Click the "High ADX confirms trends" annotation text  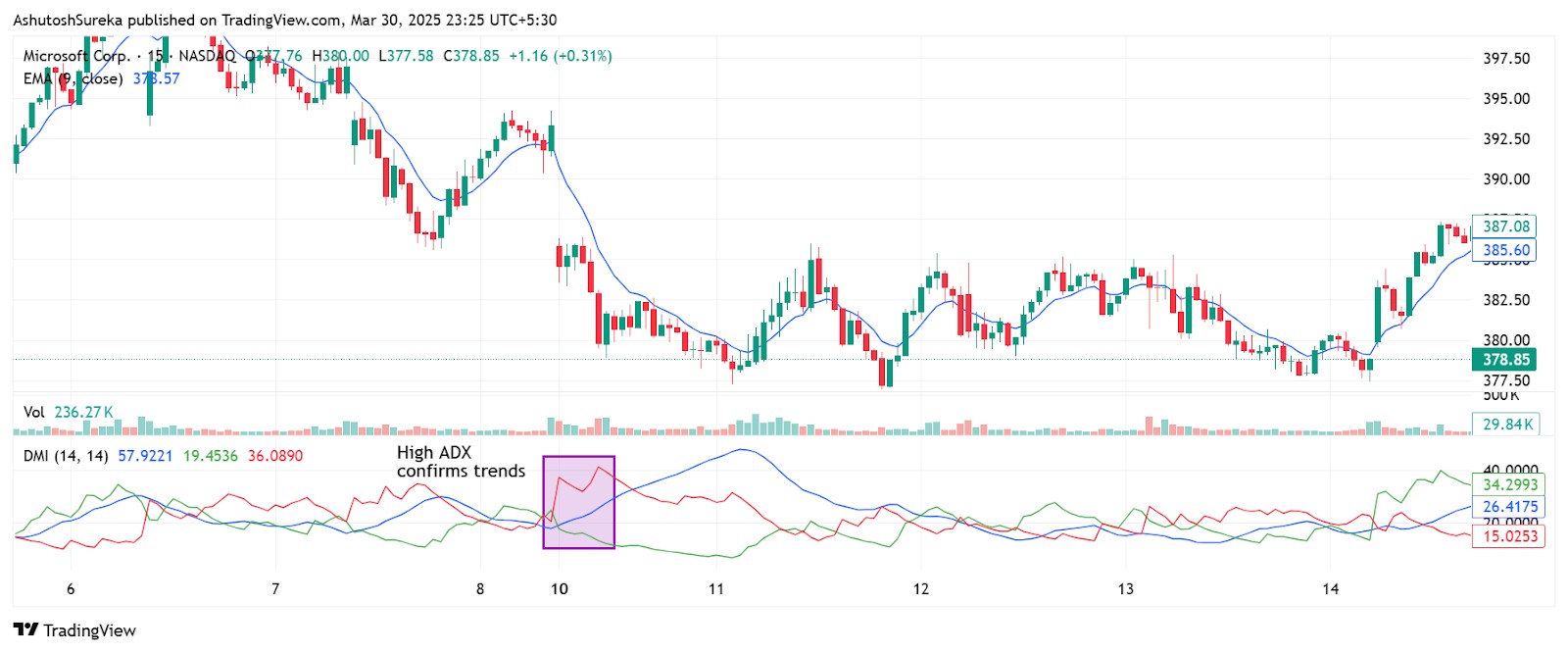(461, 462)
